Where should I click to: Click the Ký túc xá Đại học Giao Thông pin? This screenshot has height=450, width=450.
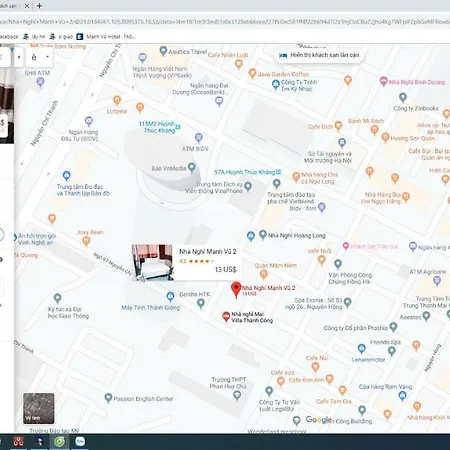57,298
